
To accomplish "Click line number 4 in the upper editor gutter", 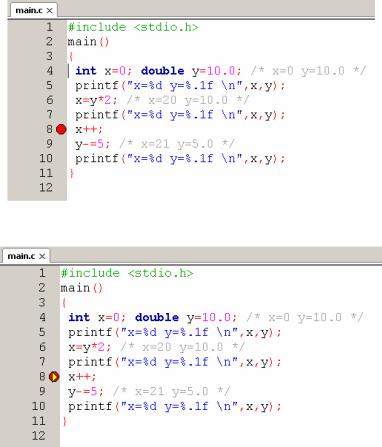I will [50, 71].
